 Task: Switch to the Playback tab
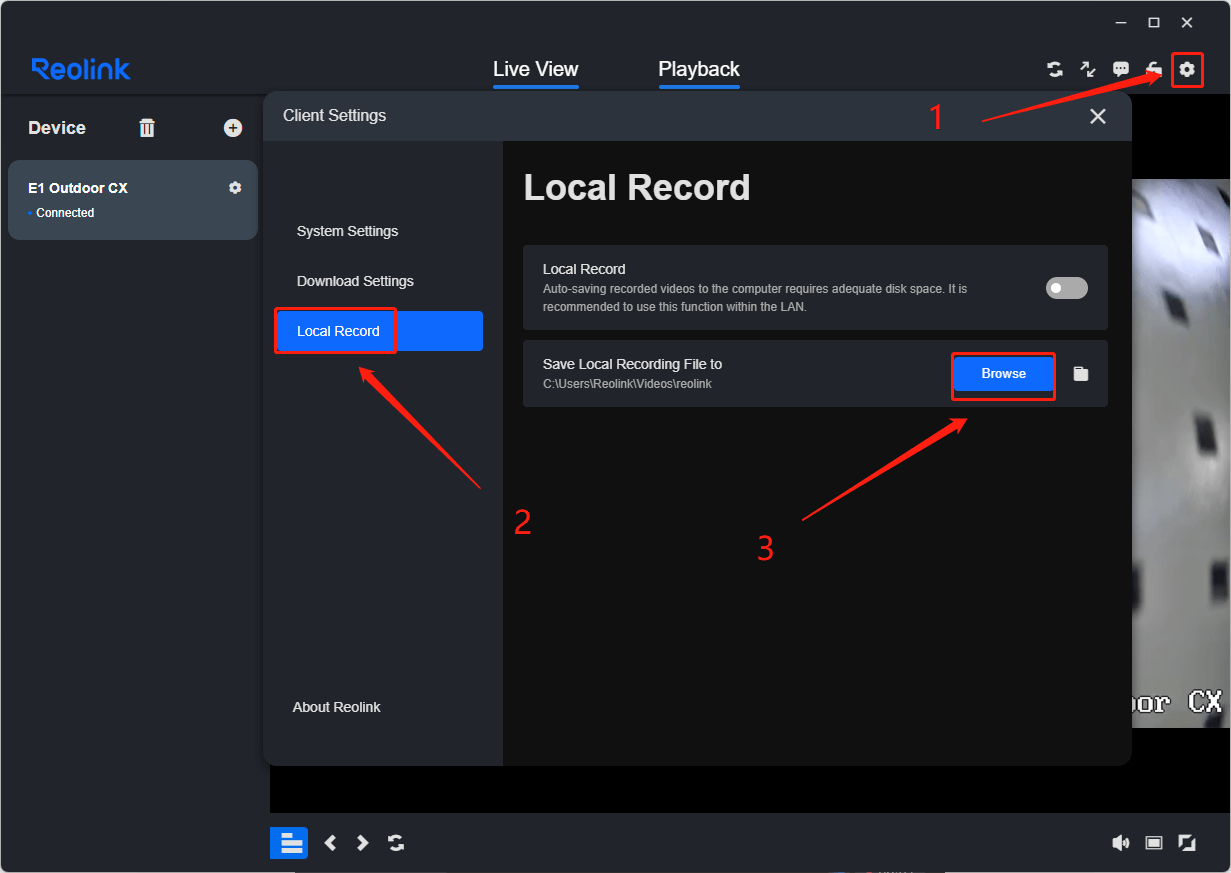tap(699, 69)
